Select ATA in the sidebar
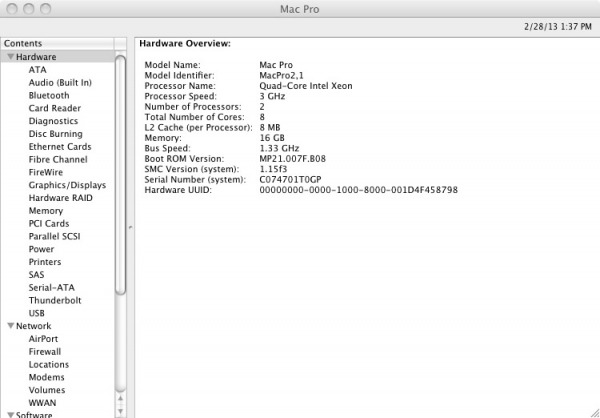This screenshot has height=418, width=600. coord(38,70)
